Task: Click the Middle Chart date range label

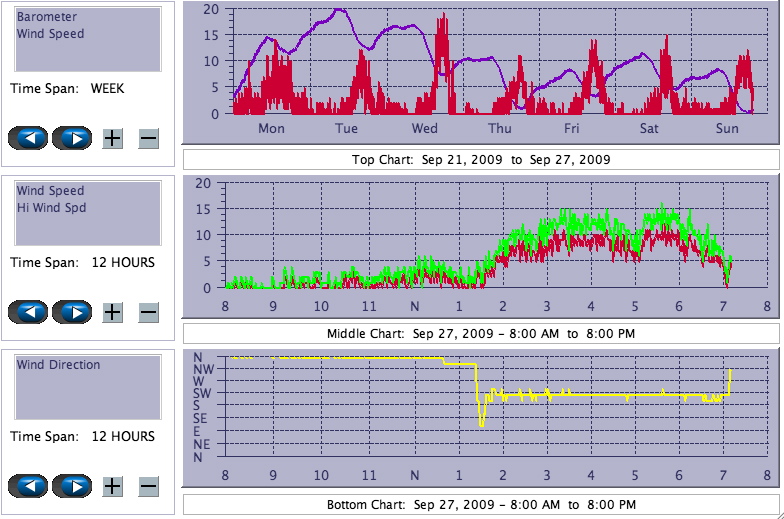Action: (480, 333)
